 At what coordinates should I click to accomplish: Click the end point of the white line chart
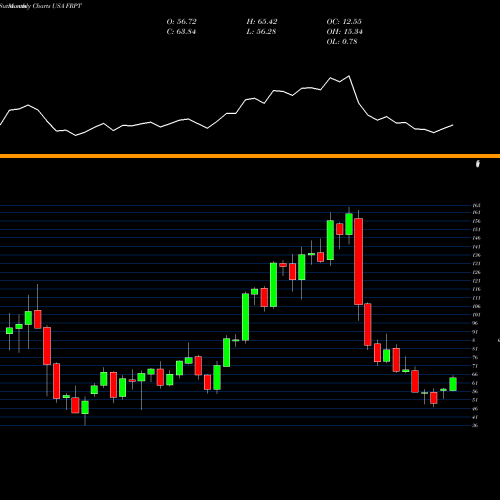click(x=453, y=125)
